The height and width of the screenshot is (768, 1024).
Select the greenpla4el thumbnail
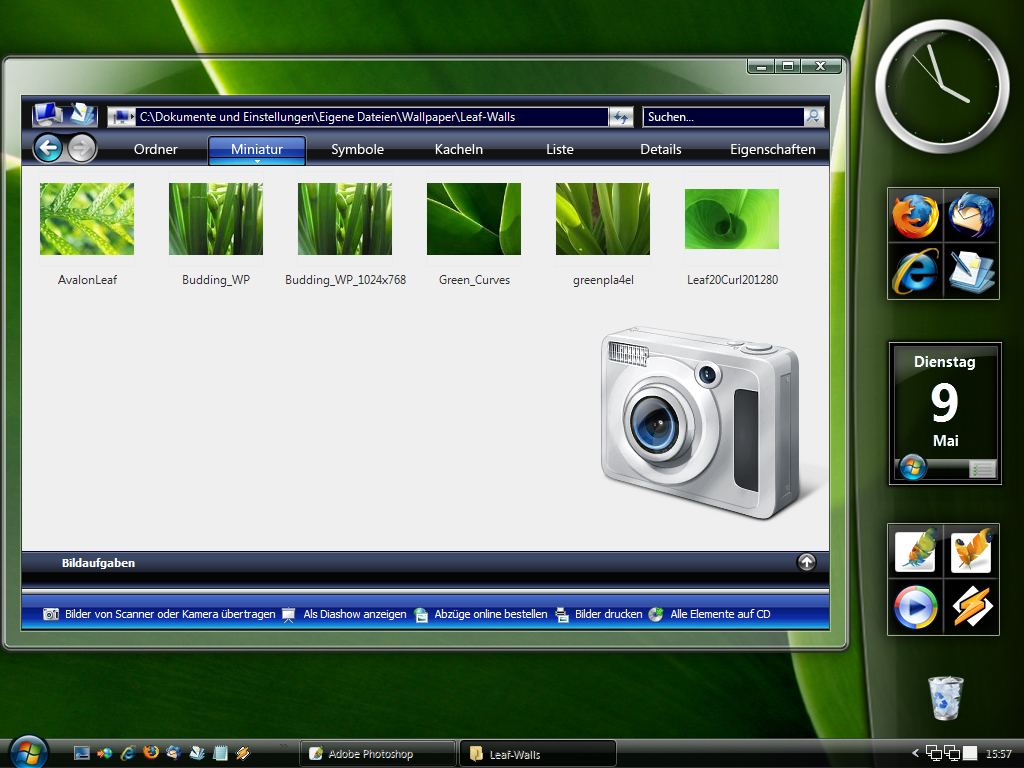click(x=603, y=219)
